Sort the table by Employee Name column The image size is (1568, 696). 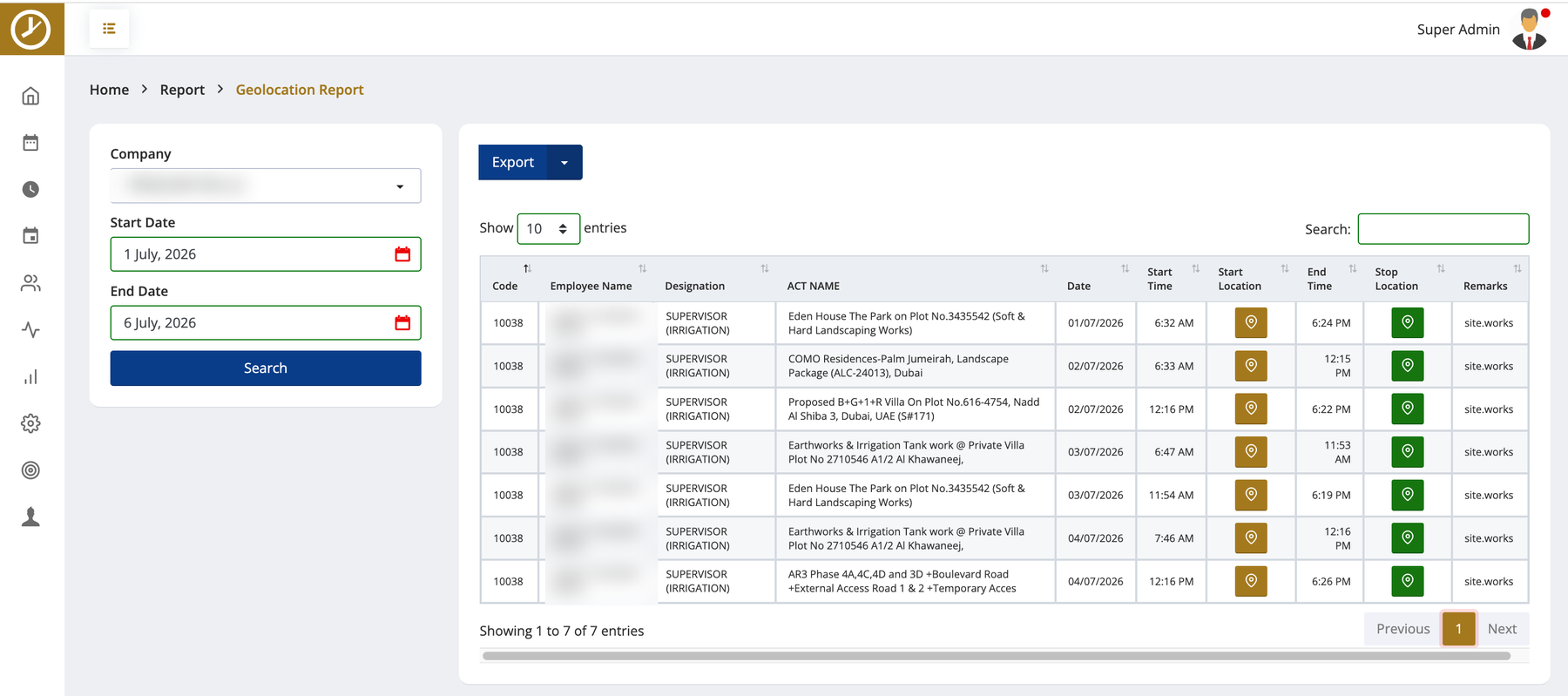click(596, 278)
